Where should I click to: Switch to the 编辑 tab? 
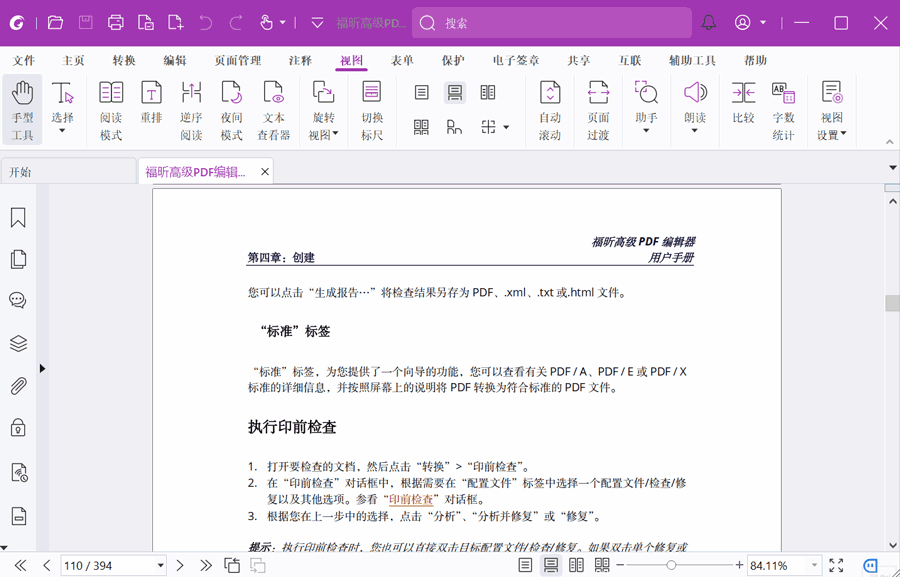(x=174, y=60)
